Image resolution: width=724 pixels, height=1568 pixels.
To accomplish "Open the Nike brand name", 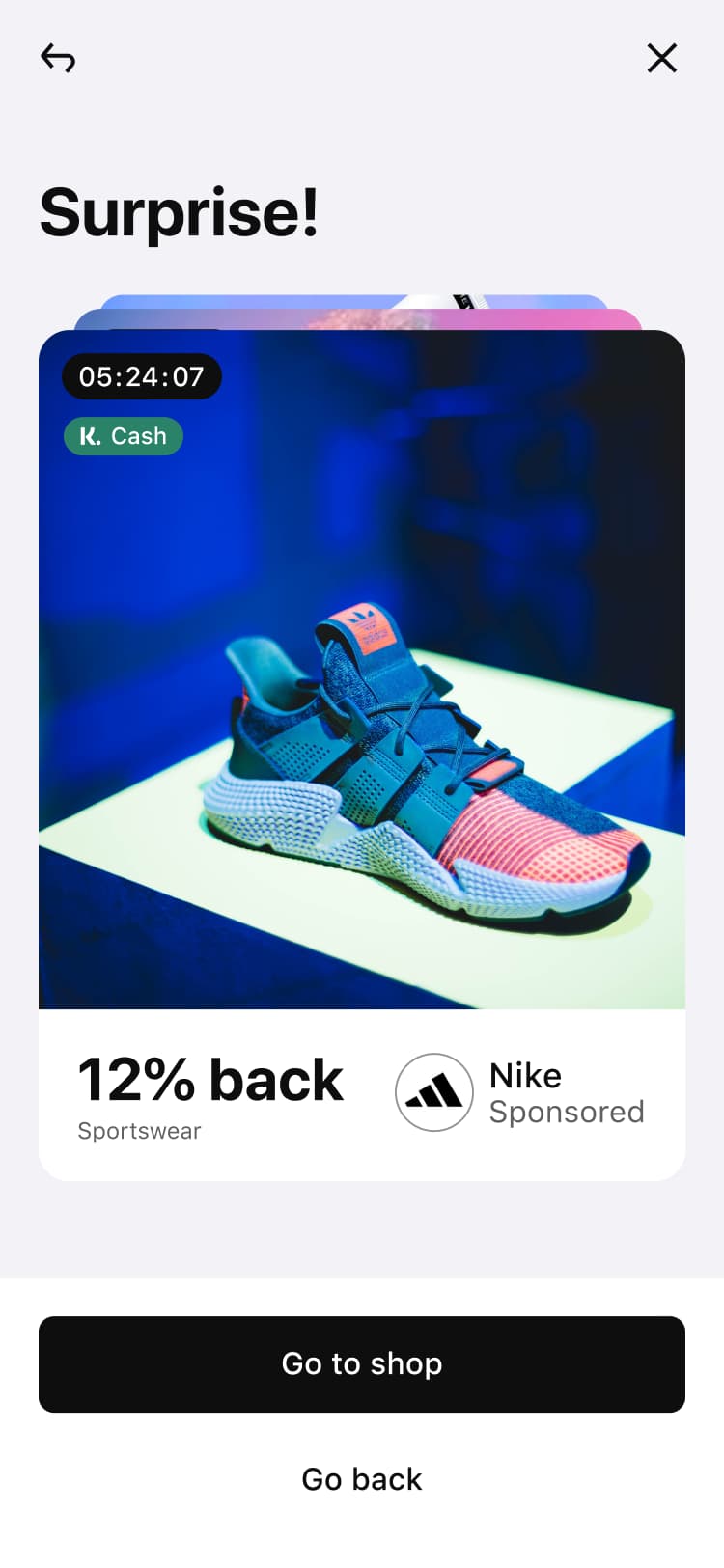I will 525,1075.
